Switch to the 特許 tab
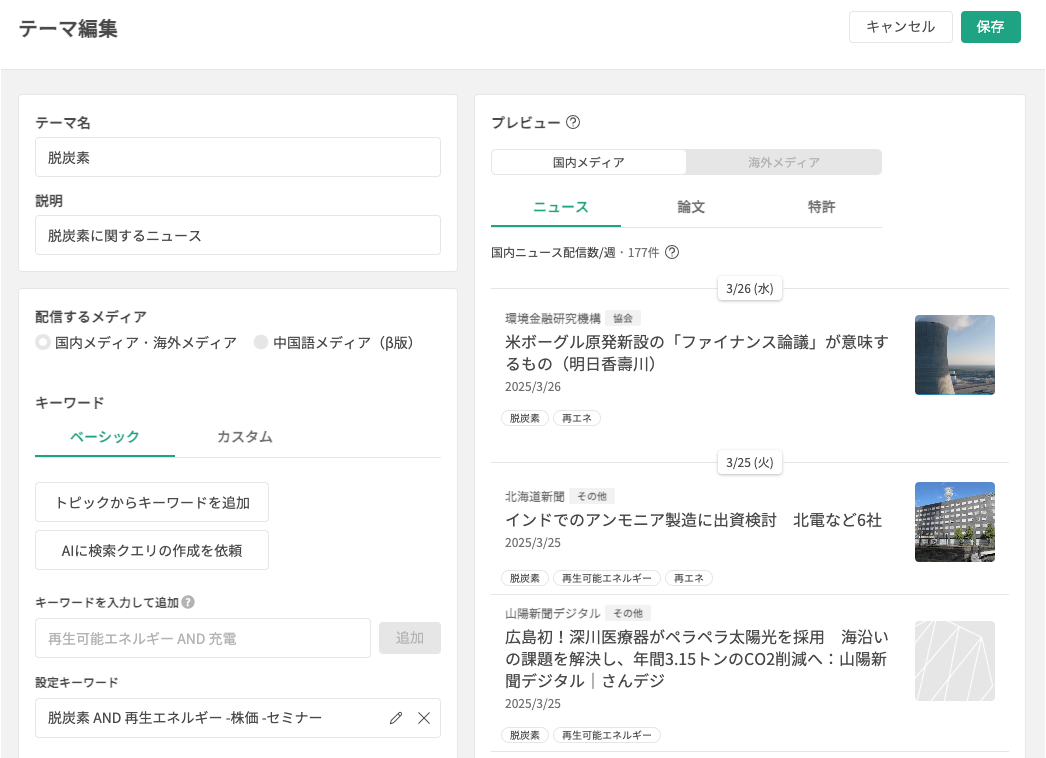This screenshot has width=1046, height=758. pyautogui.click(x=821, y=208)
